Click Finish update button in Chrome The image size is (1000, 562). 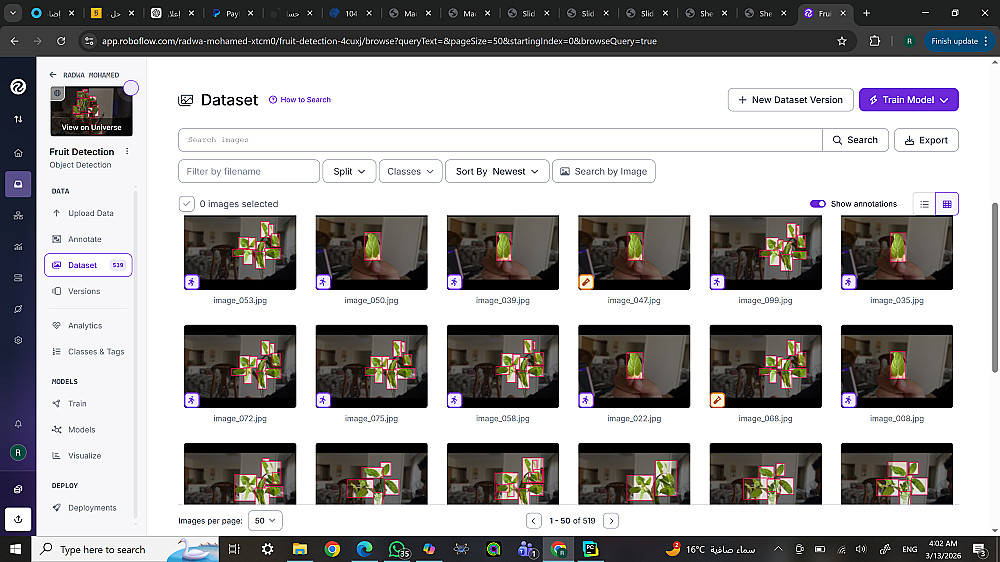click(x=959, y=41)
